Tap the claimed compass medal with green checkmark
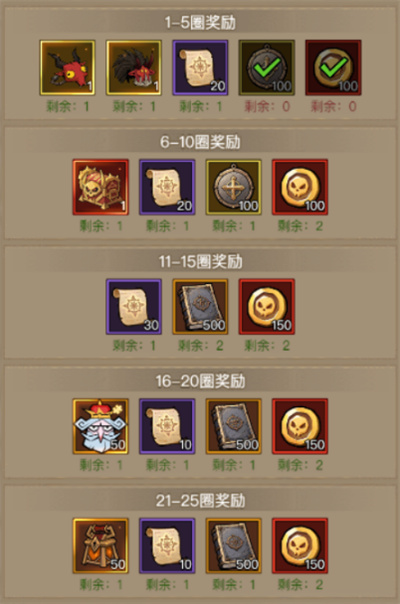 coord(267,68)
